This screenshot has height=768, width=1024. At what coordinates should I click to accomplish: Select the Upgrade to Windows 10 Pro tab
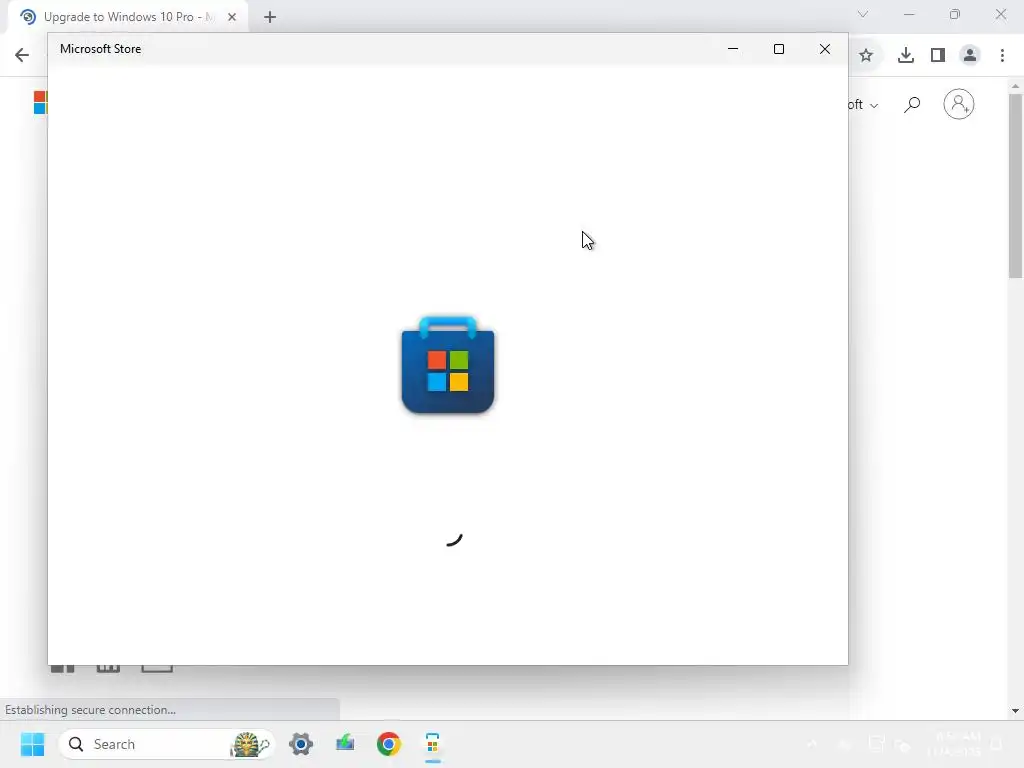click(x=128, y=17)
